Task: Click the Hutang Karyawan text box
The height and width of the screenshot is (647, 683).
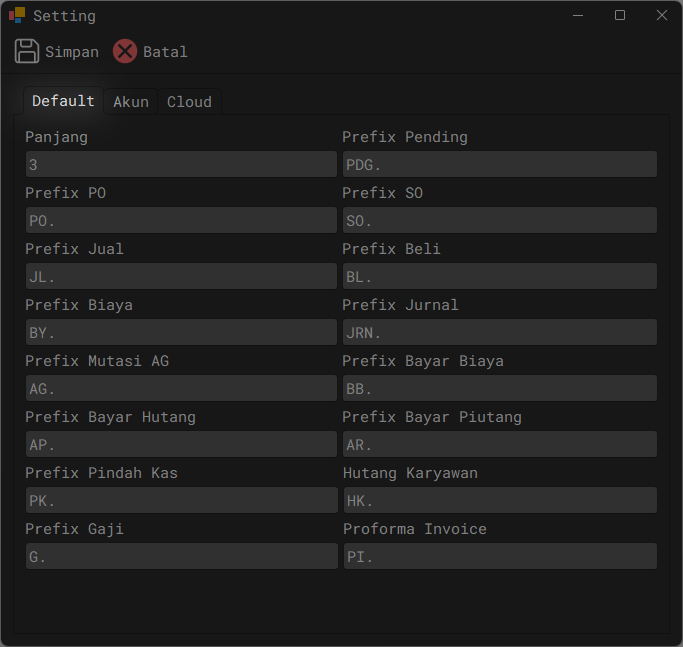Action: (x=499, y=500)
